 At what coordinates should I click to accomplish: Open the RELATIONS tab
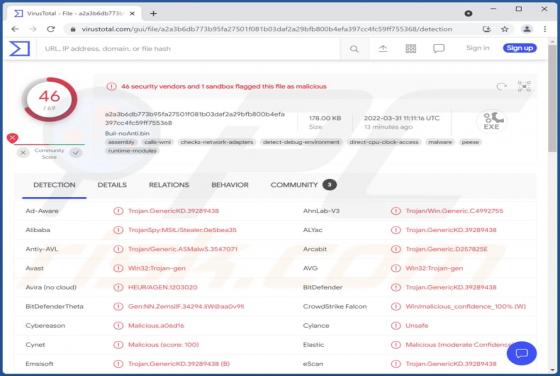click(x=169, y=185)
